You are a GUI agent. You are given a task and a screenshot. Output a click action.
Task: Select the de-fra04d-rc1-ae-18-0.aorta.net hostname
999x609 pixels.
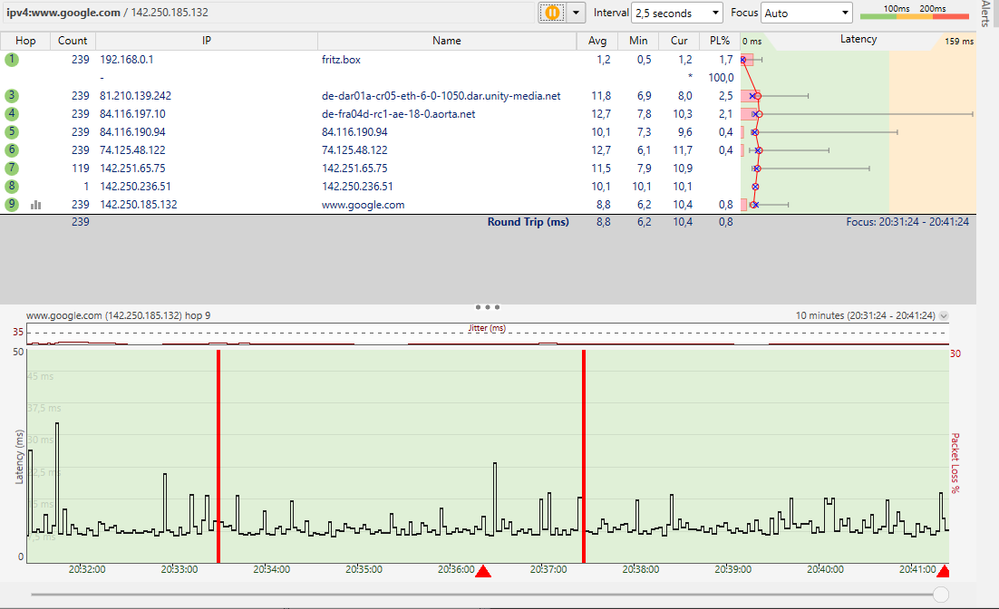pos(398,114)
